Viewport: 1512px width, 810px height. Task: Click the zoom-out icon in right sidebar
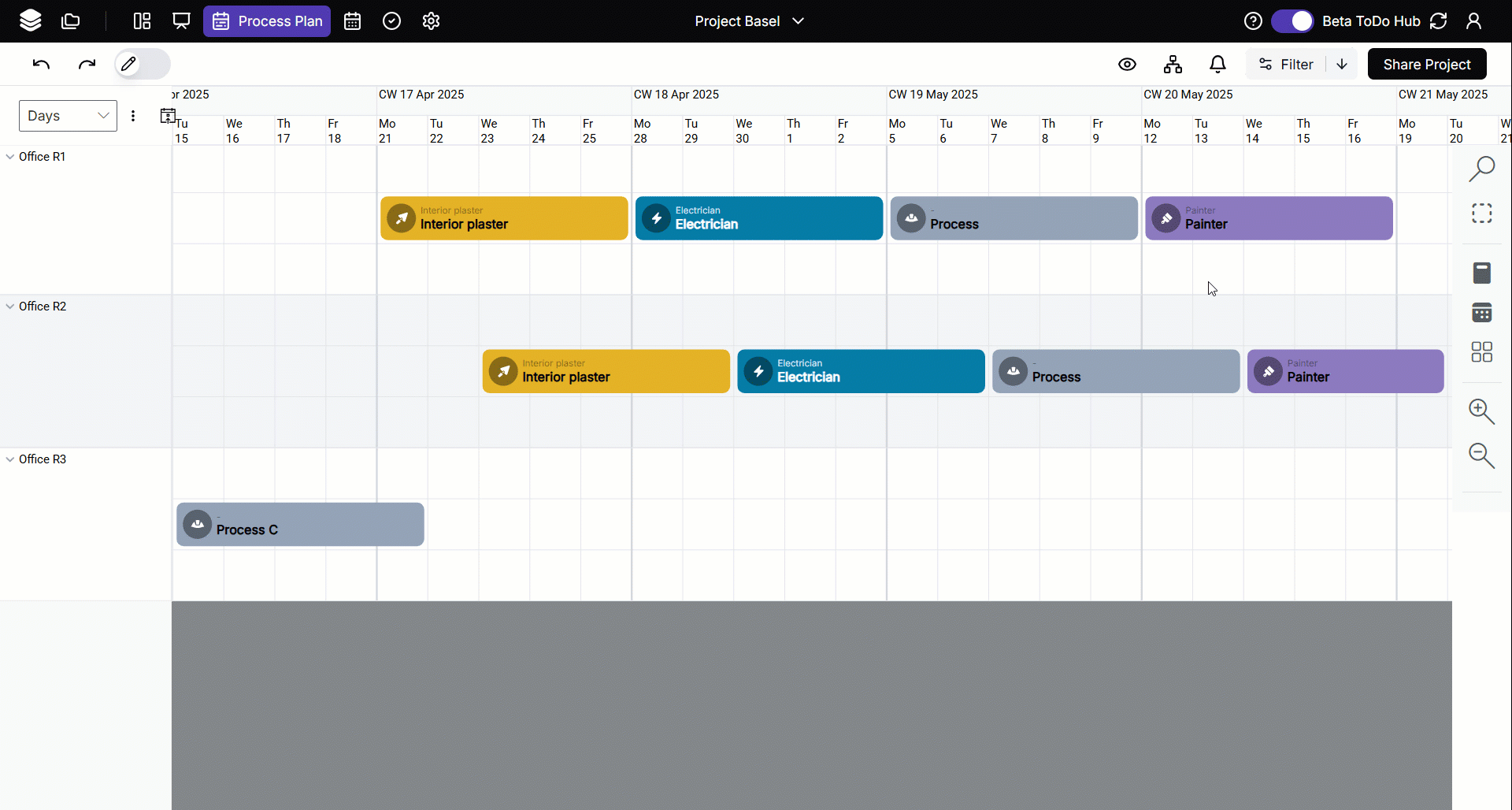(x=1483, y=456)
